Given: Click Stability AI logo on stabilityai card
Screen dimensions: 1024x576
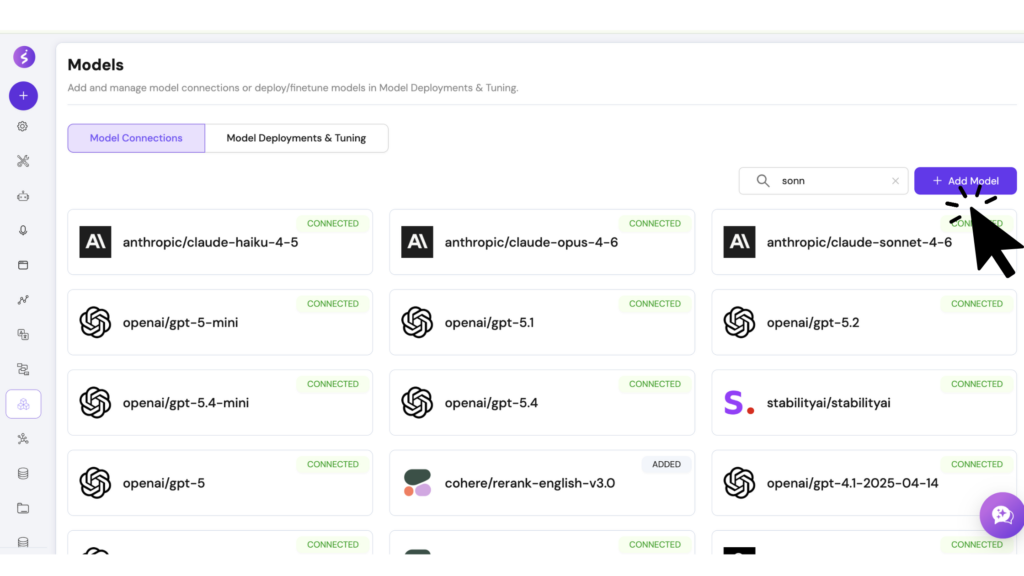Looking at the screenshot, I should (x=739, y=403).
